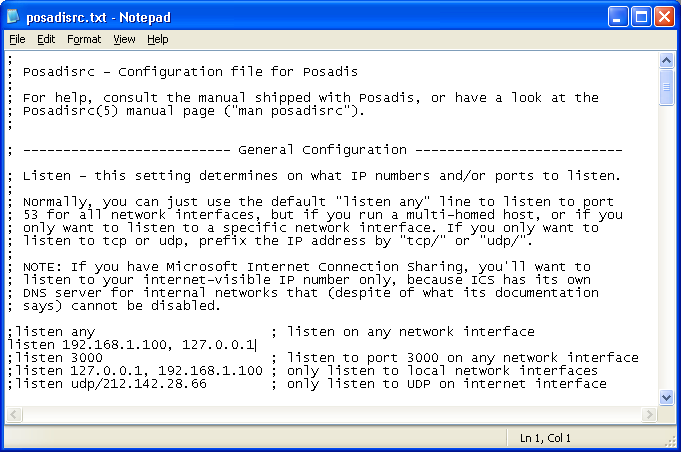Click the empty vertical scrollbar track below the thumb
Viewport: 681px width, 452px height.
click(x=667, y=250)
